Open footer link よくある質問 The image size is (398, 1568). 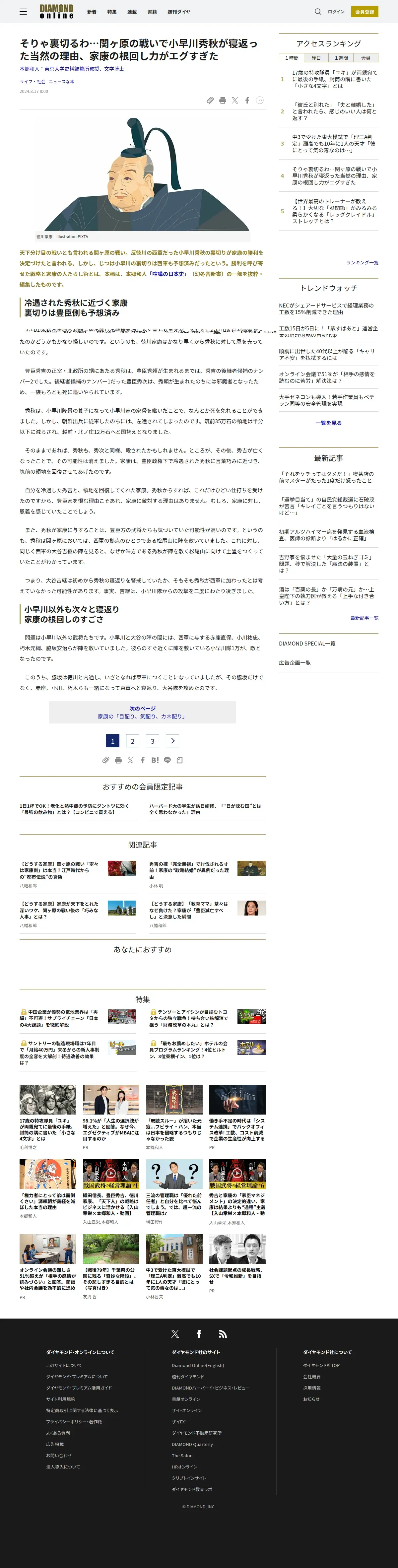pyautogui.click(x=58, y=1433)
